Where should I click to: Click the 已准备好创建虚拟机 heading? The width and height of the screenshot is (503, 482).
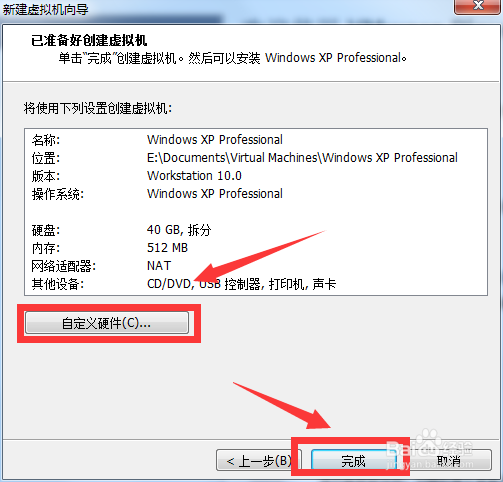[89, 41]
